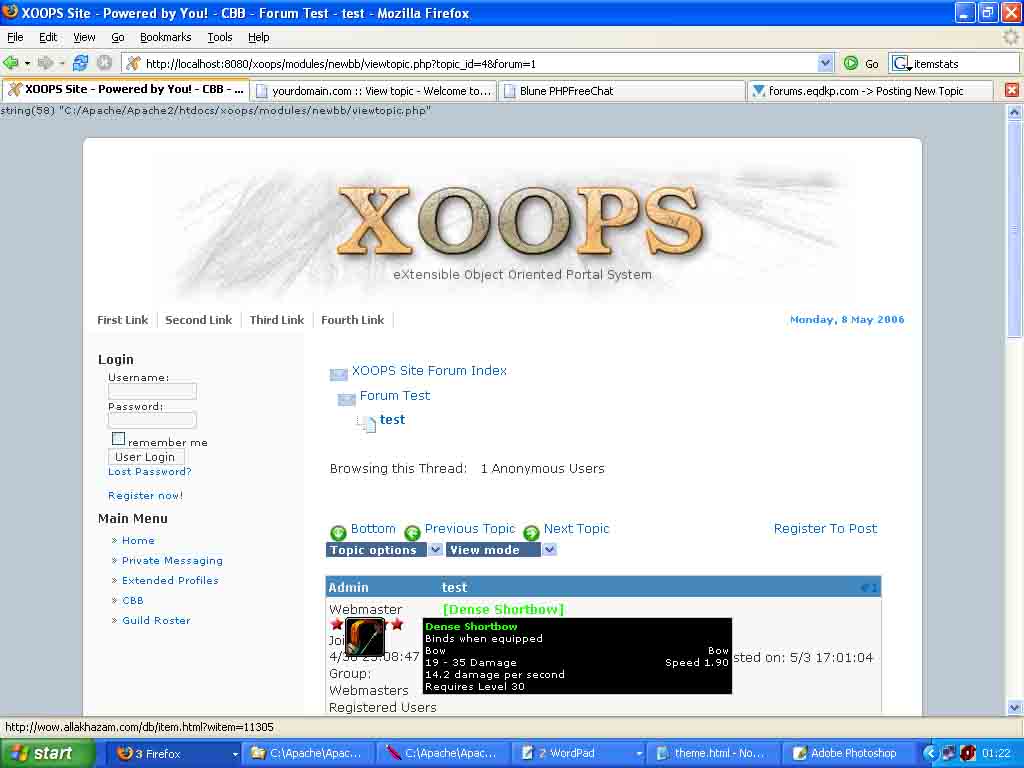1024x768 pixels.
Task: Click the Forward arrow button
Action: [45, 63]
